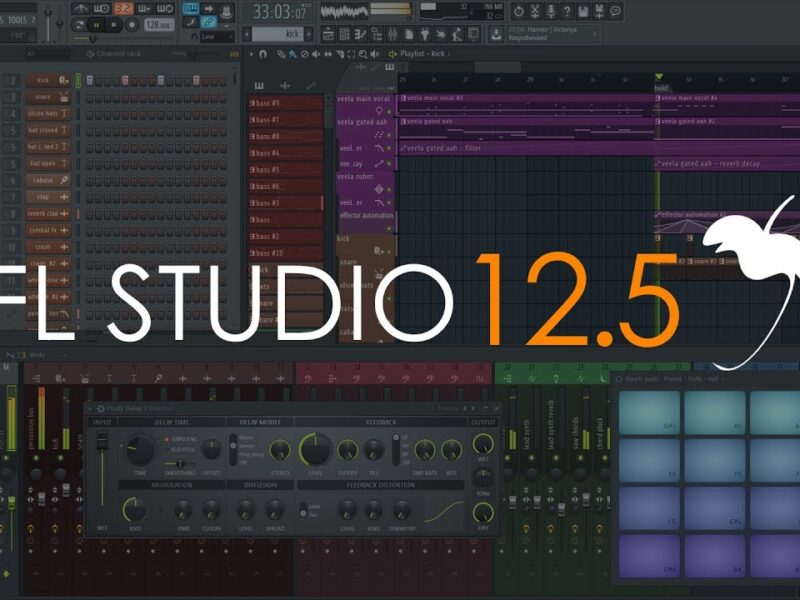This screenshot has height=600, width=800.
Task: Select the snare channel button
Action: tap(48, 97)
